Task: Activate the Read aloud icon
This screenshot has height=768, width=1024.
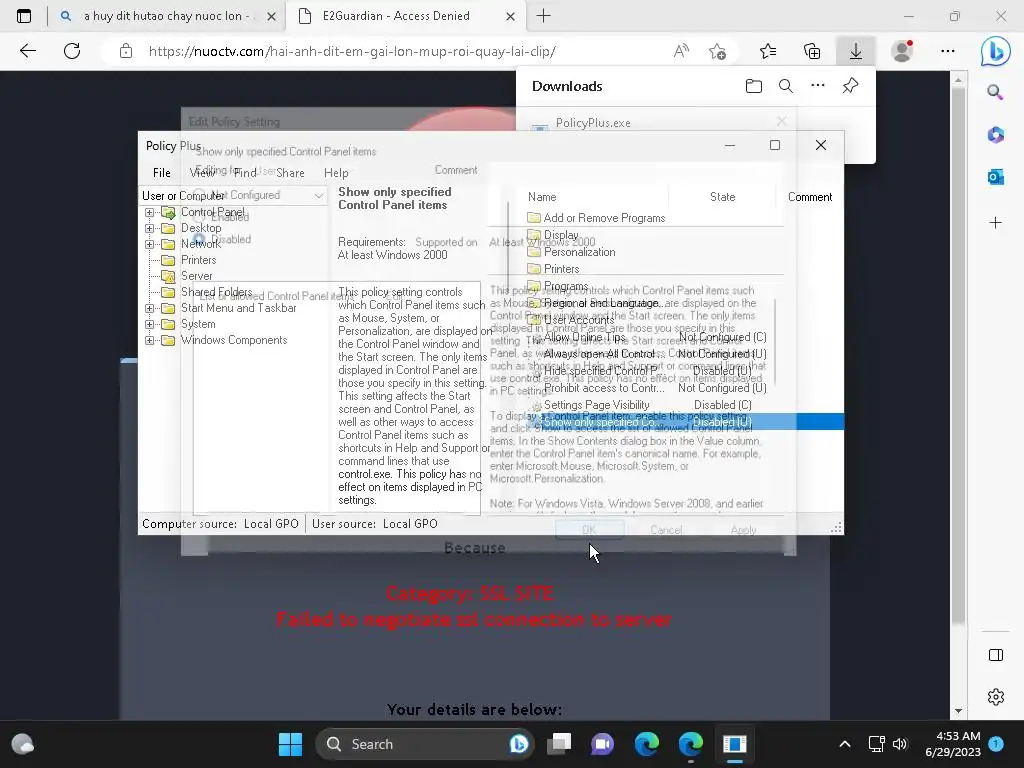Action: [x=681, y=51]
